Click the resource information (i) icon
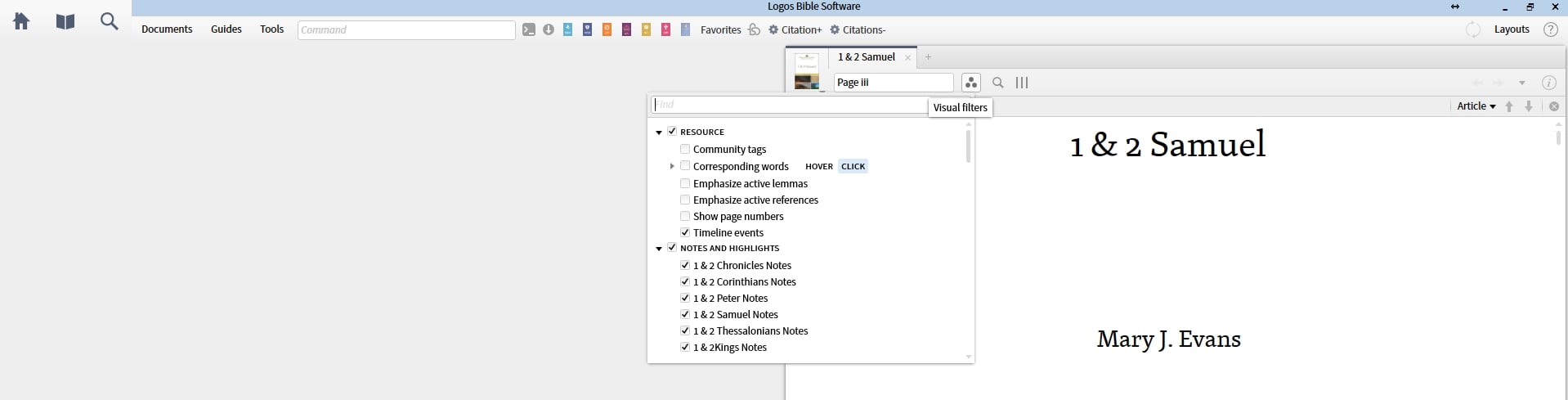1568x400 pixels. [x=1548, y=83]
